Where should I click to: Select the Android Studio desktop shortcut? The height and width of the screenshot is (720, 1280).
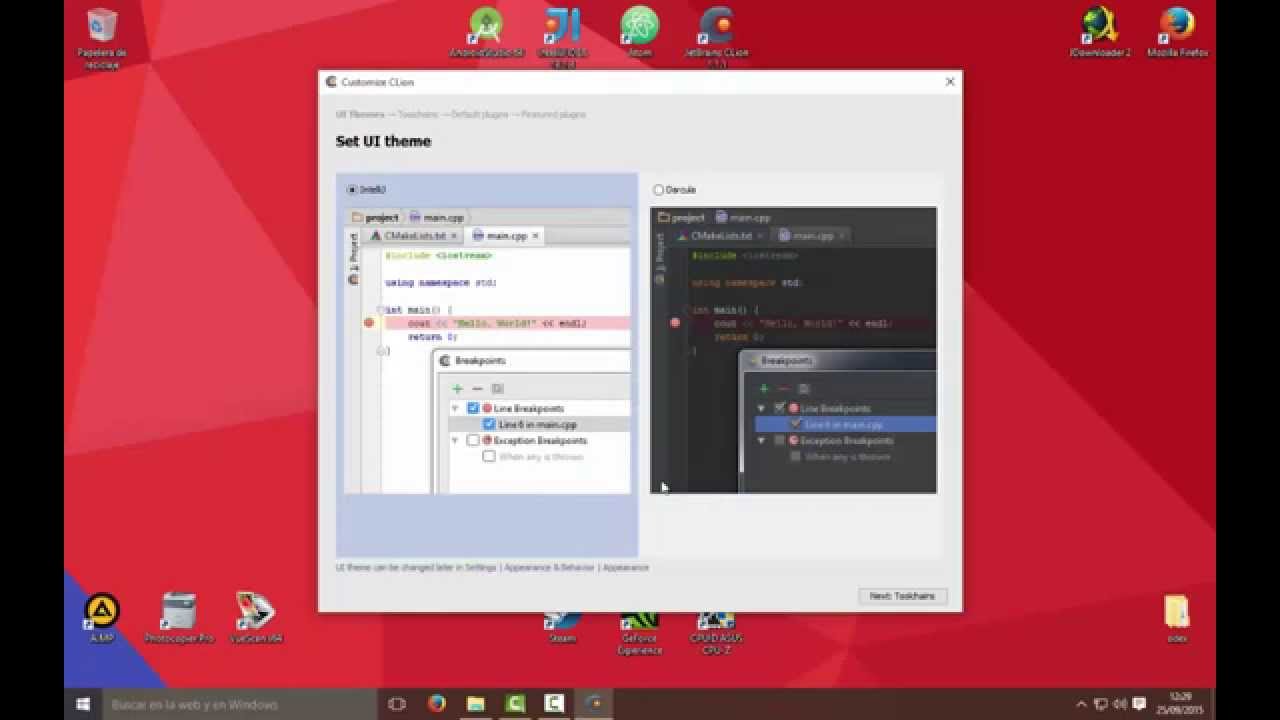pyautogui.click(x=487, y=33)
